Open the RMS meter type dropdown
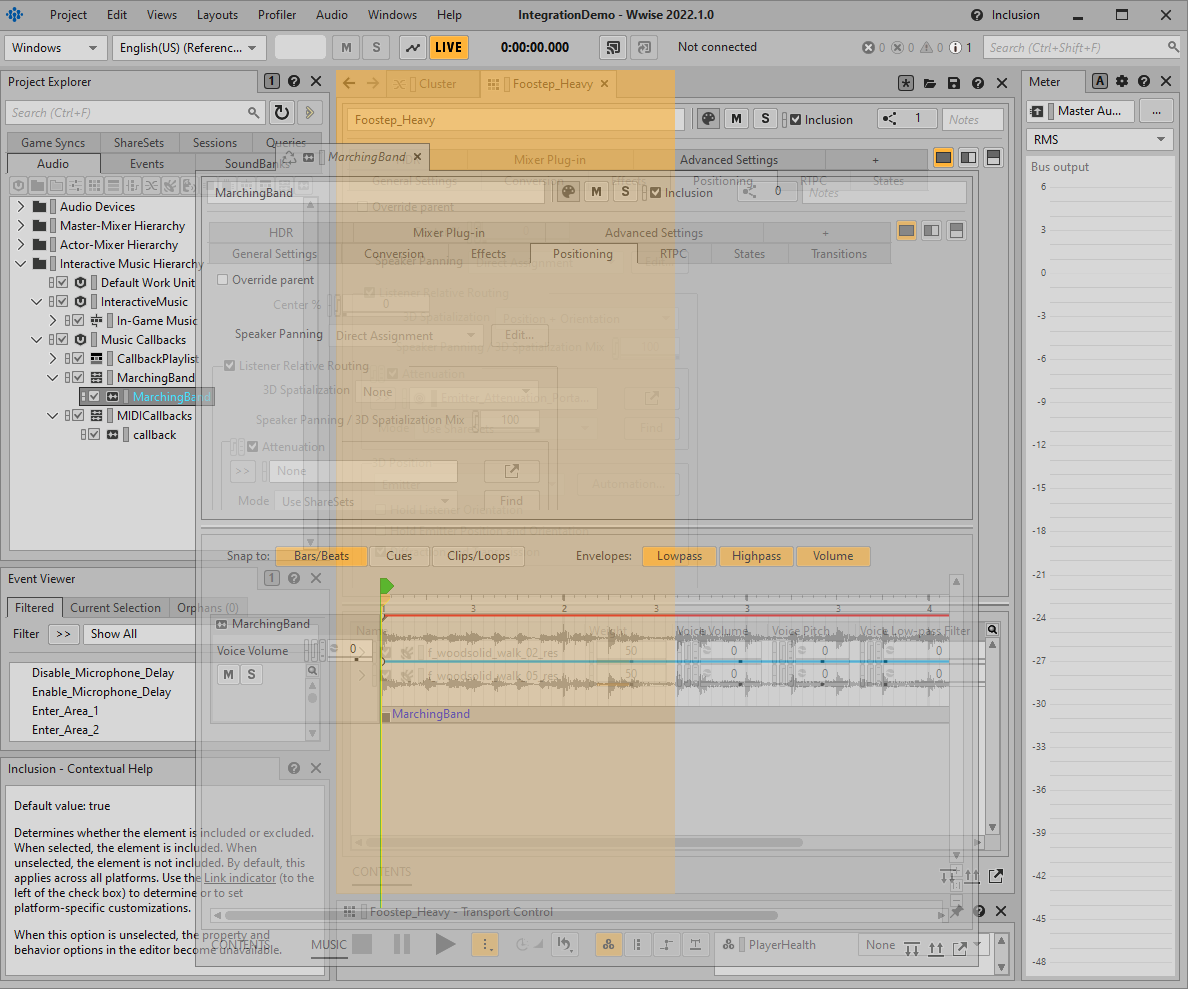1188x989 pixels. click(1100, 140)
